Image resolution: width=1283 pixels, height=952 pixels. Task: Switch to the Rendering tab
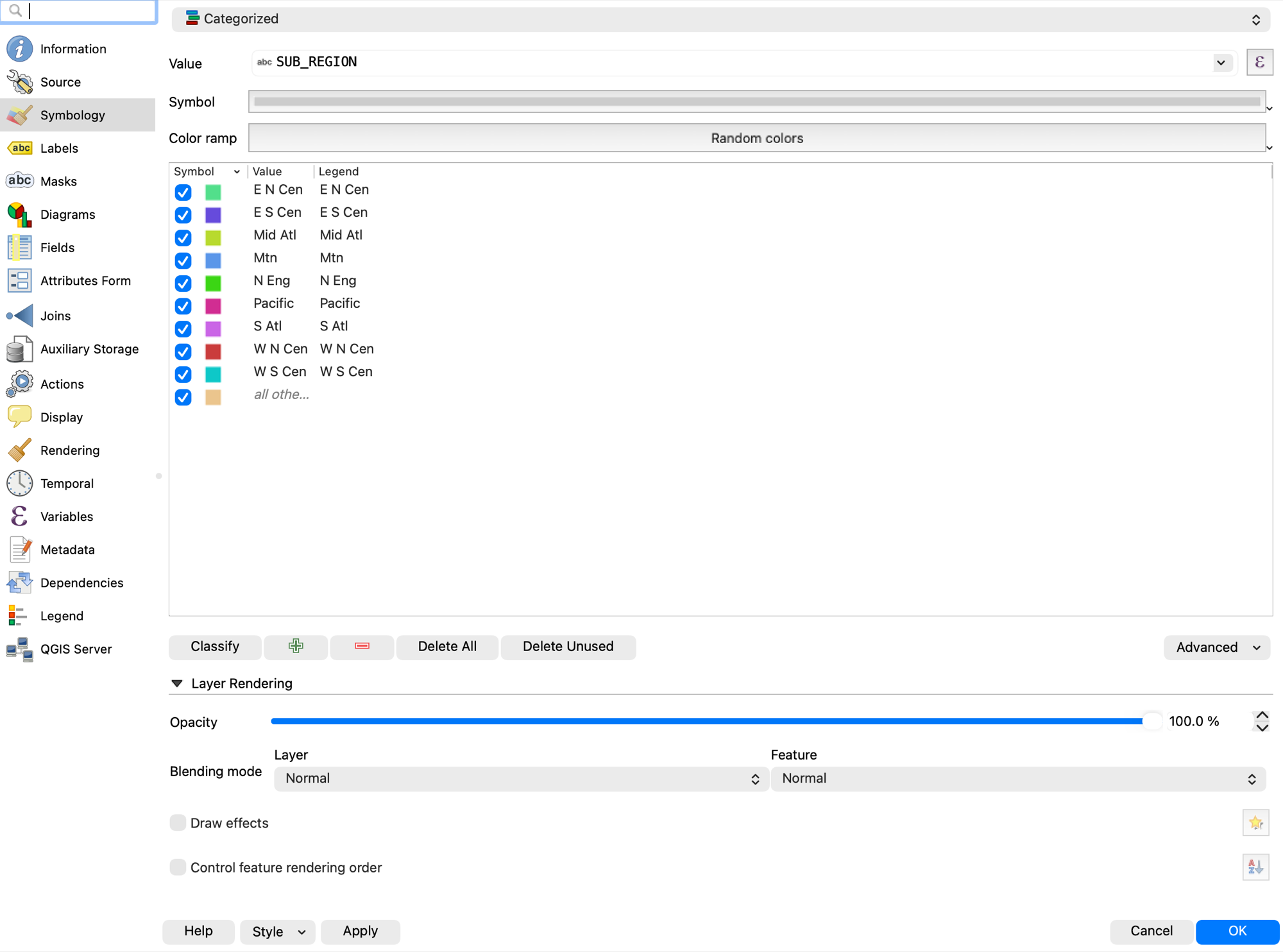(x=78, y=450)
